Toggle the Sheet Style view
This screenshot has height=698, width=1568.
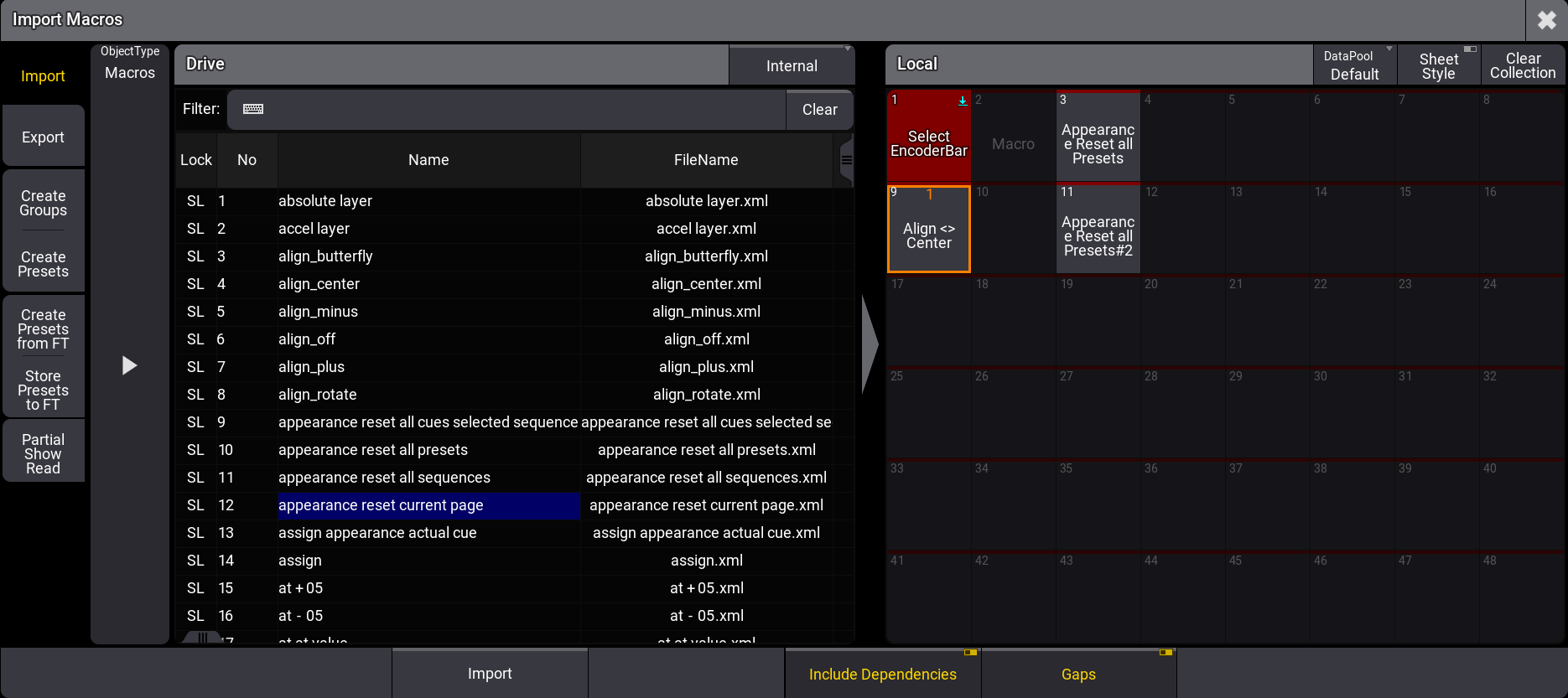click(x=1438, y=65)
